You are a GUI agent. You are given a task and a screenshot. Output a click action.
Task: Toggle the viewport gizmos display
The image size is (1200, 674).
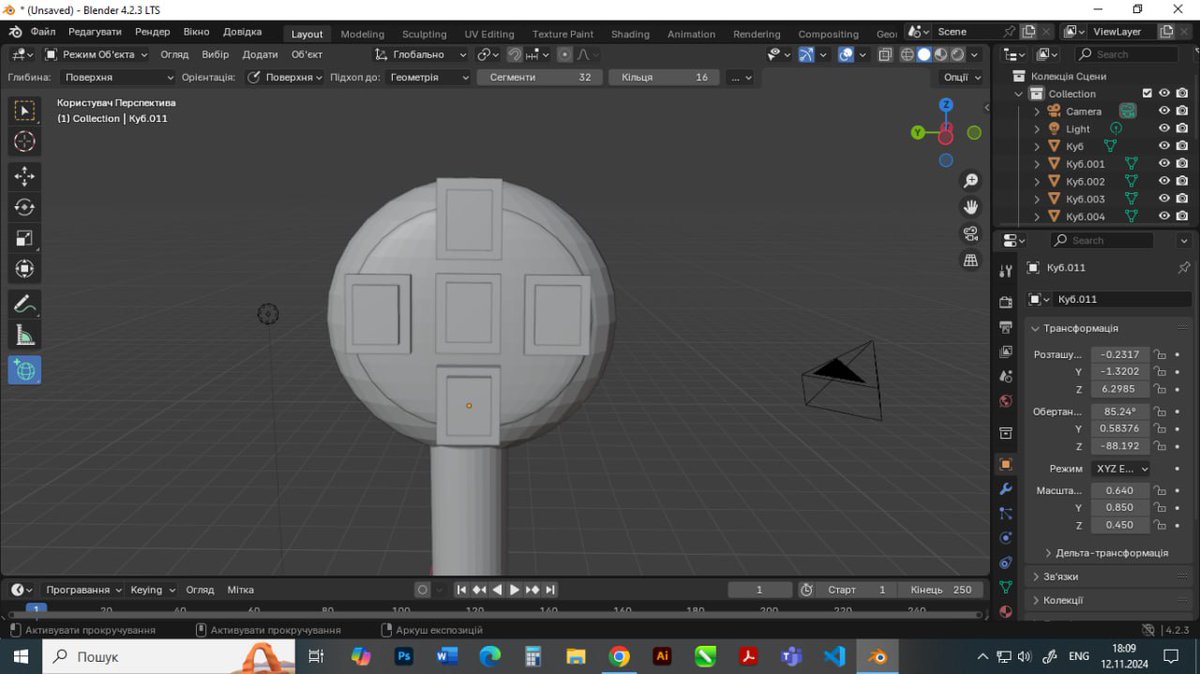[806, 55]
